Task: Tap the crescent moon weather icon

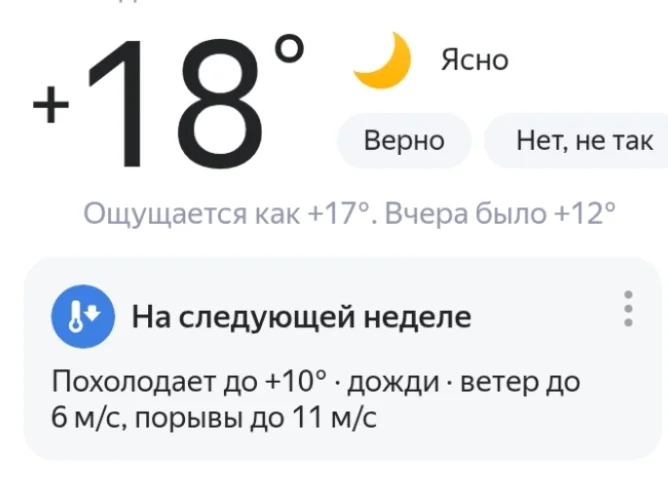Action: [383, 61]
